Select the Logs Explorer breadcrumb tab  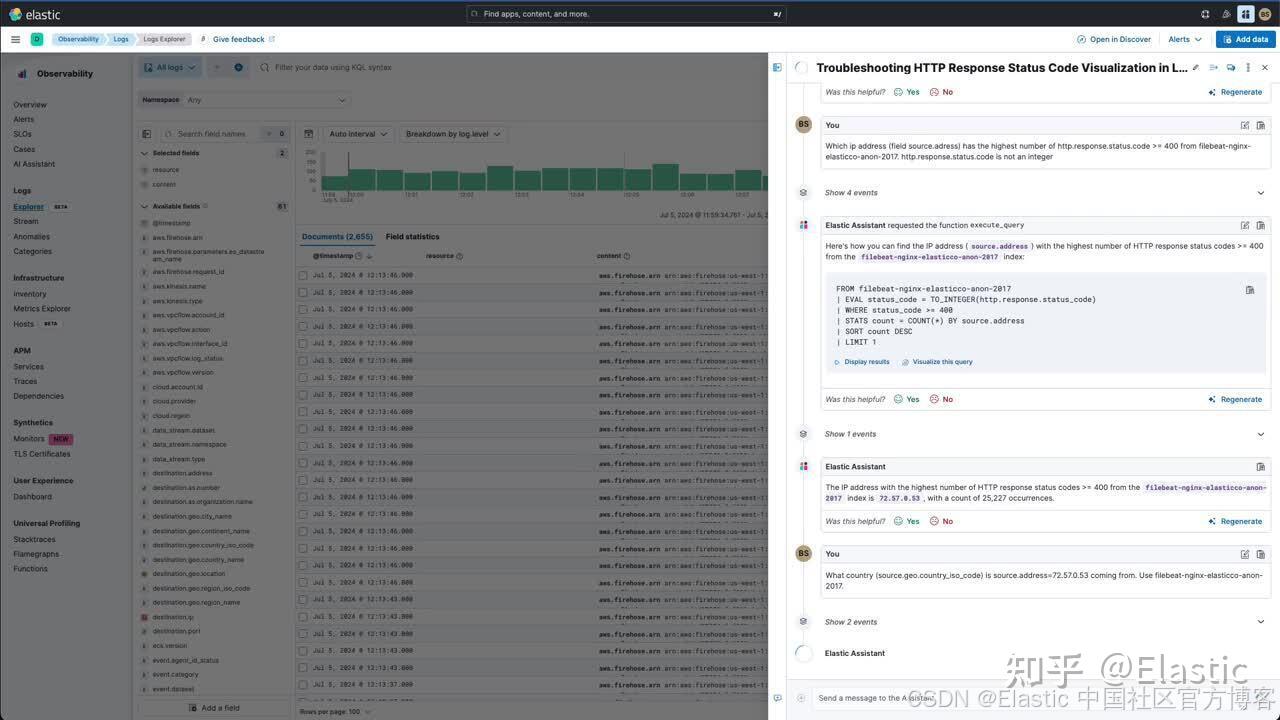(x=163, y=39)
